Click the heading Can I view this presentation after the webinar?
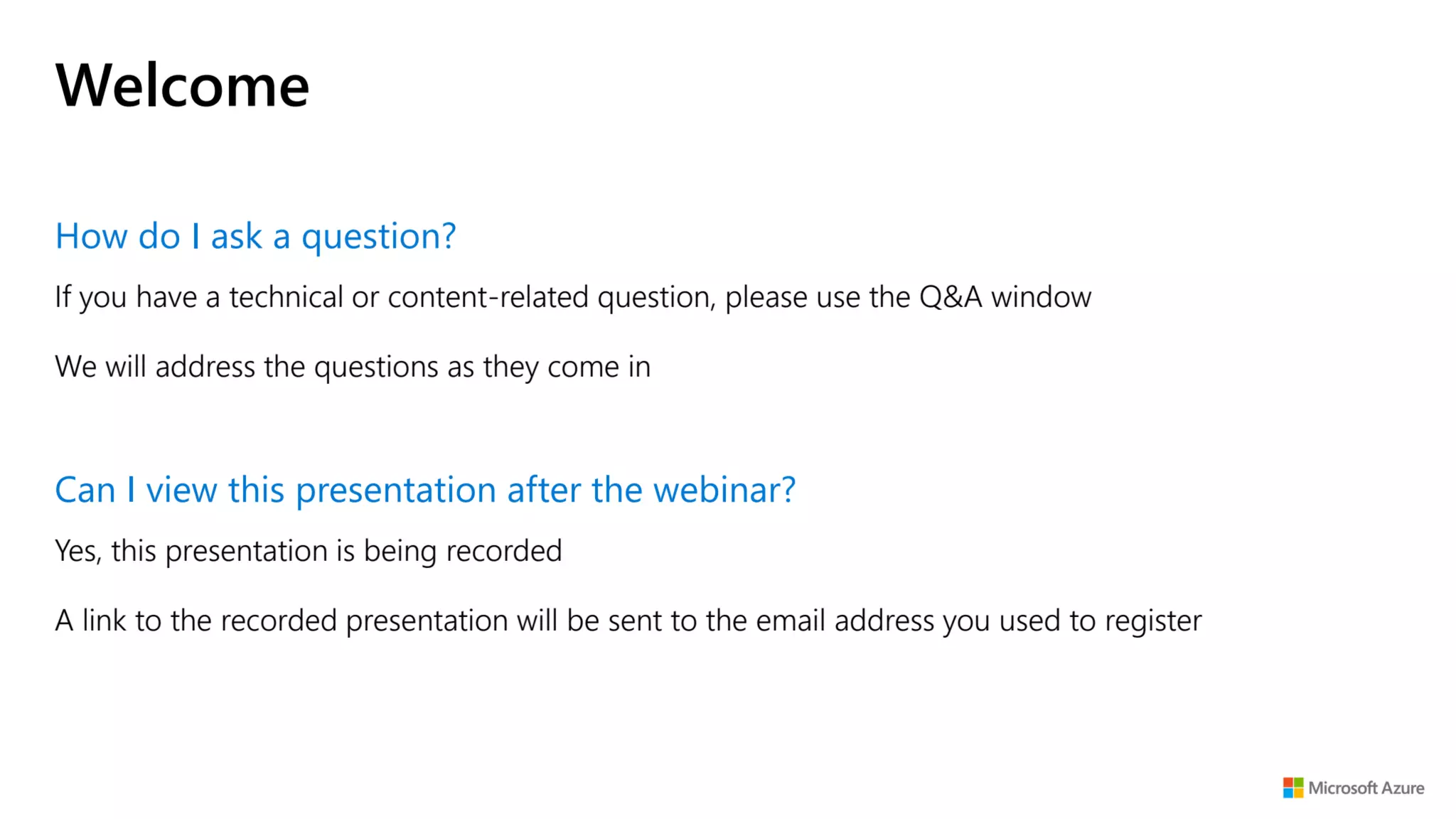The width and height of the screenshot is (1456, 819). tap(425, 490)
